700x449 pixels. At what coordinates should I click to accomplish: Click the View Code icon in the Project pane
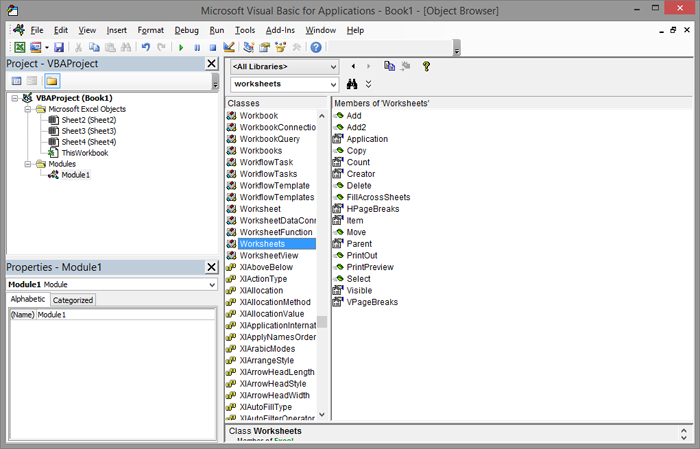[17, 81]
